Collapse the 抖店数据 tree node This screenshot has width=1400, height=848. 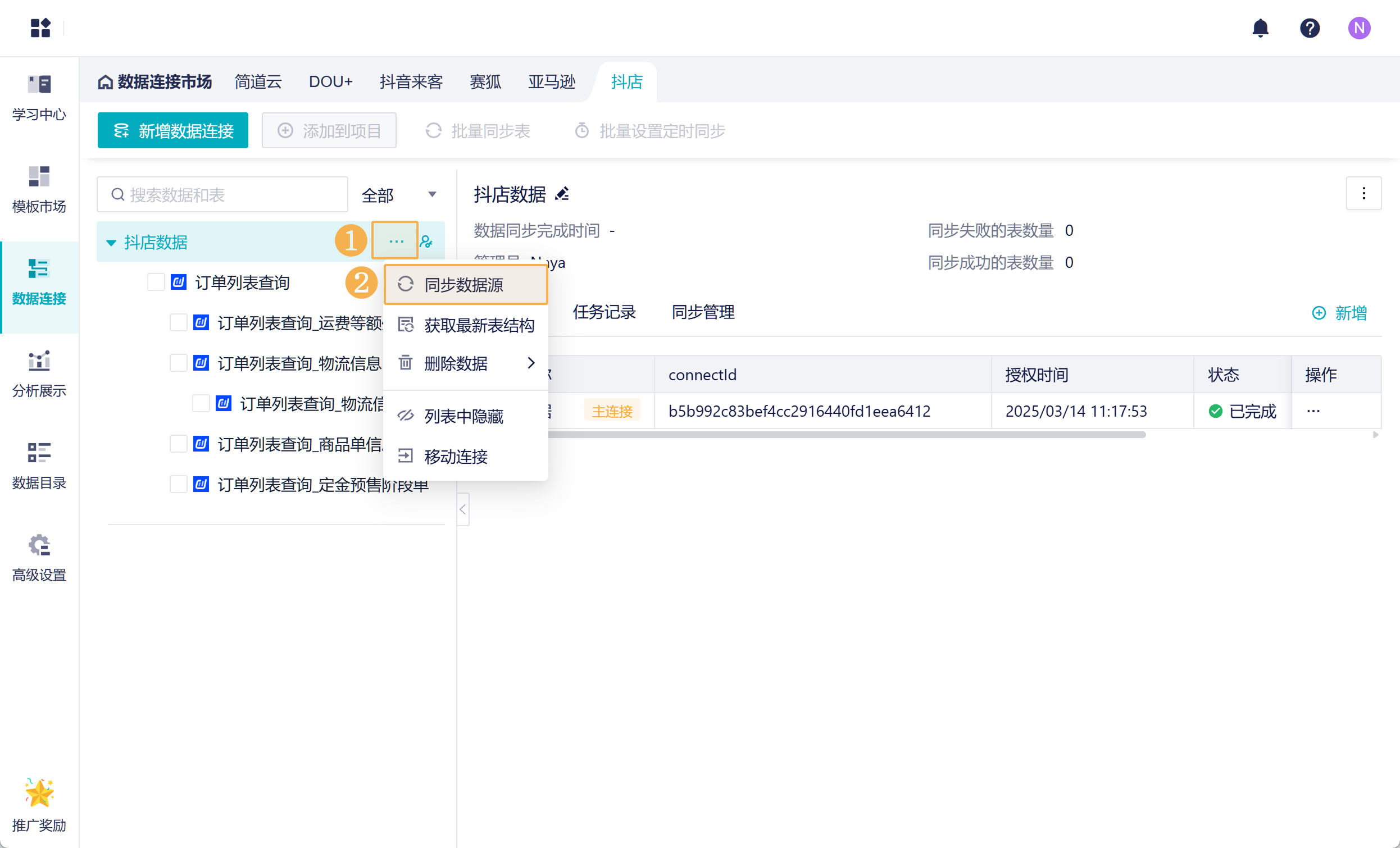111,243
